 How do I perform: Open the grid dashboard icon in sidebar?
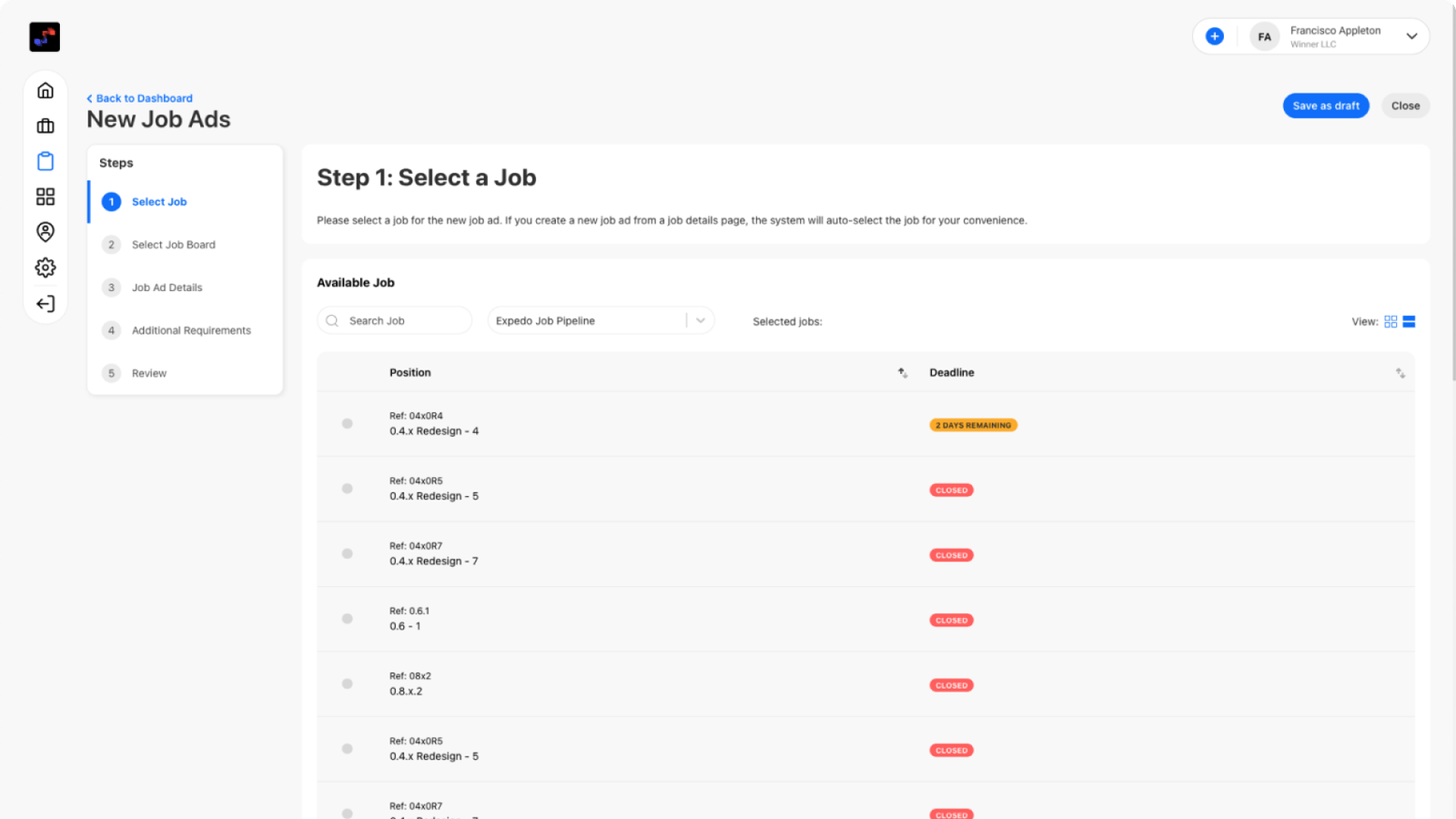click(45, 197)
